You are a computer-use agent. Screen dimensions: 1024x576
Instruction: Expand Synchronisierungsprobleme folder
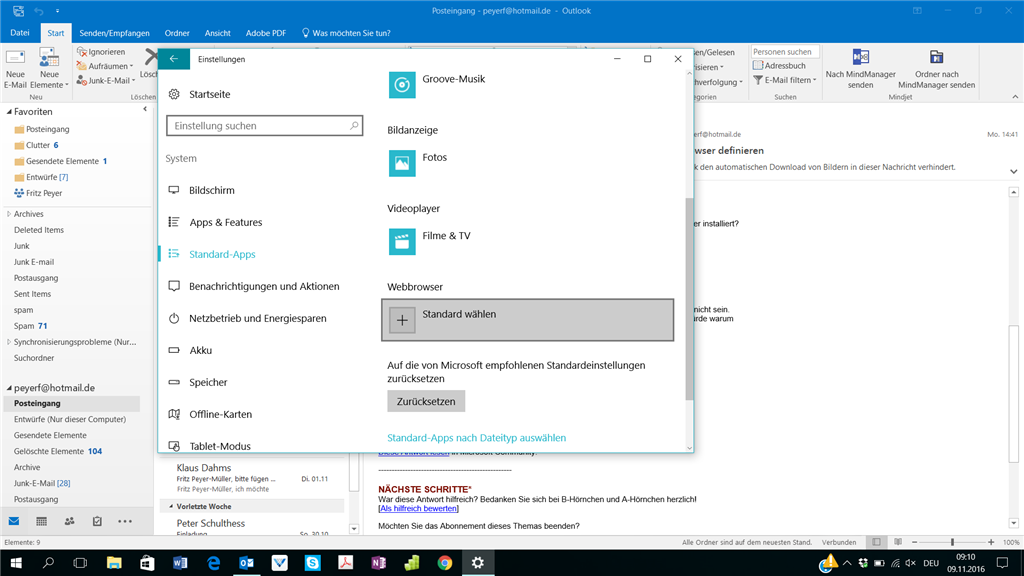[x=8, y=342]
